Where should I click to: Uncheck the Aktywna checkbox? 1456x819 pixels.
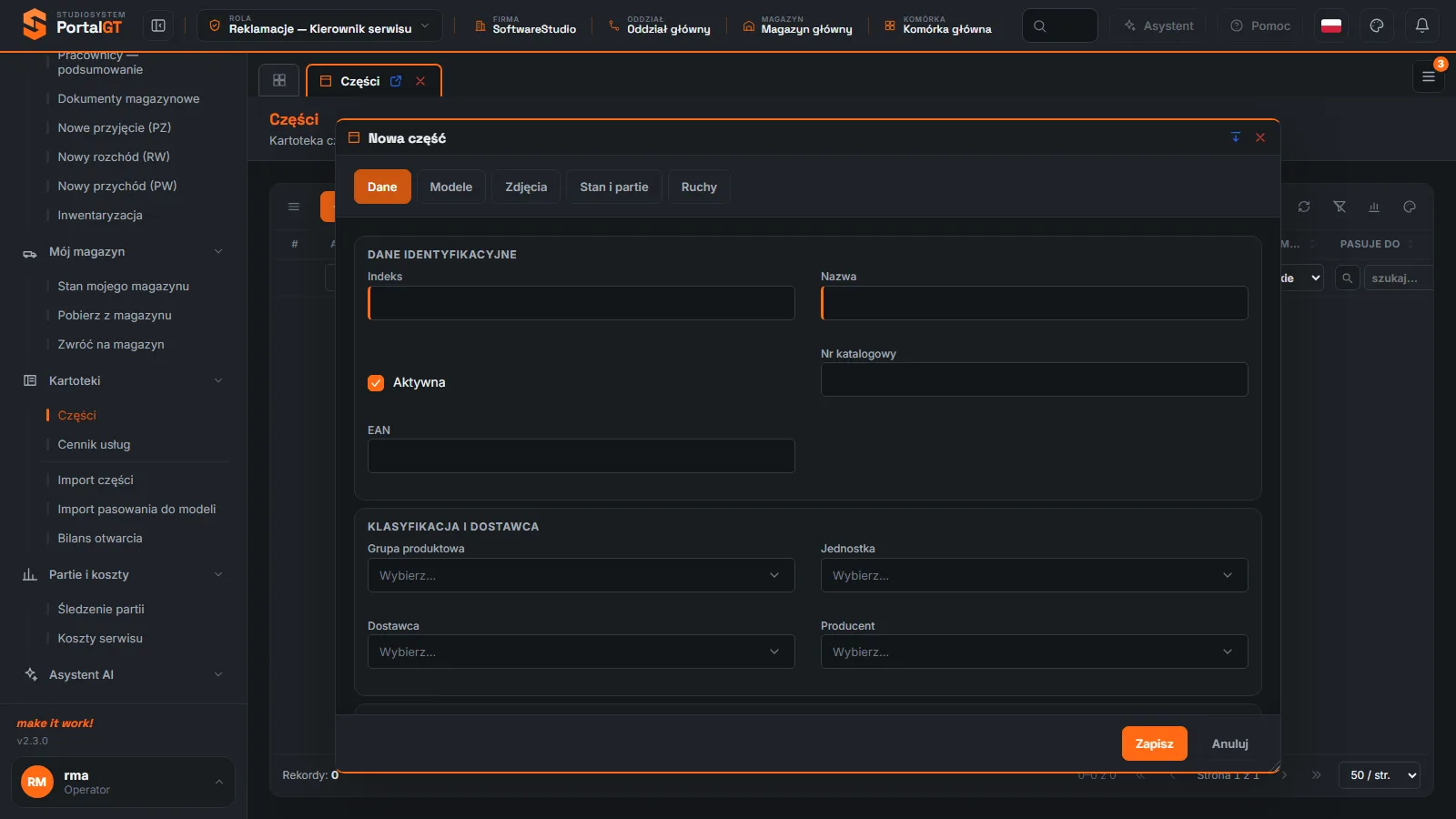pyautogui.click(x=376, y=383)
